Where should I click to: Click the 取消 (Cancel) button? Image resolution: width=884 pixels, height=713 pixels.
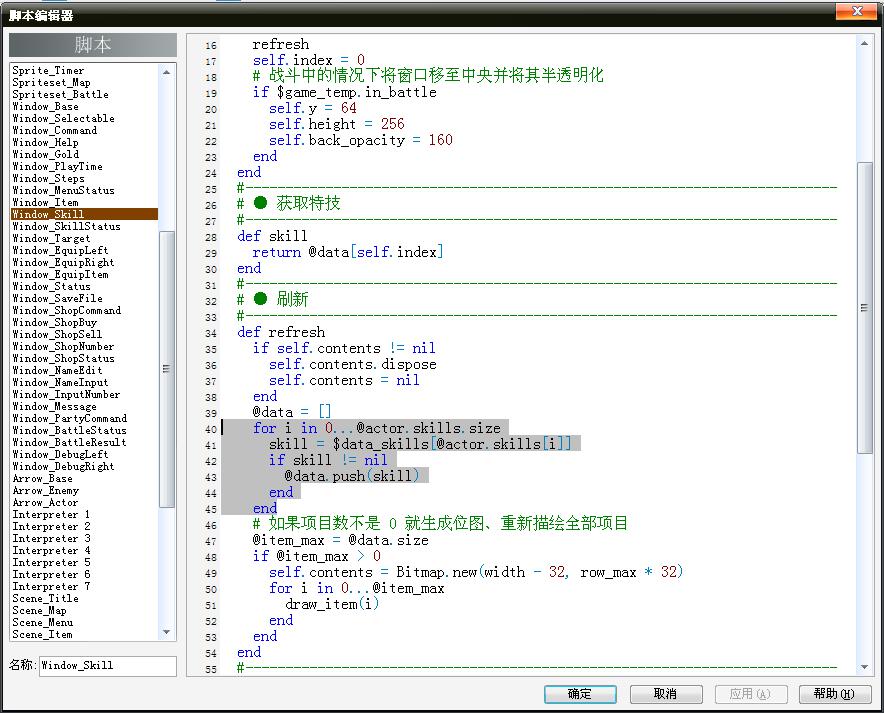[x=666, y=694]
